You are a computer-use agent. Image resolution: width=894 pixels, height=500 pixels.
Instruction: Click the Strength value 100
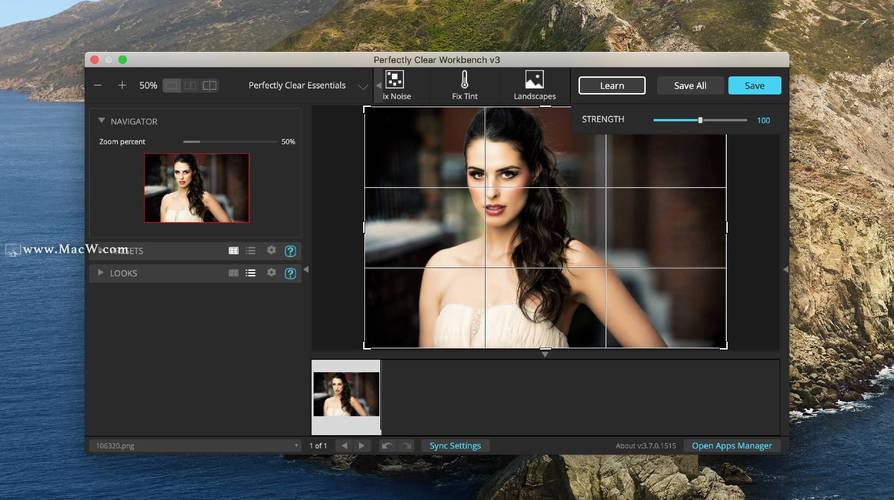coord(763,120)
